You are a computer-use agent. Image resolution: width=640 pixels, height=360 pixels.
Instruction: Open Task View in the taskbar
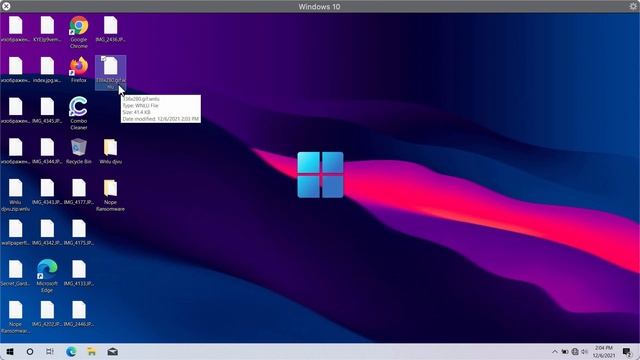click(x=50, y=351)
